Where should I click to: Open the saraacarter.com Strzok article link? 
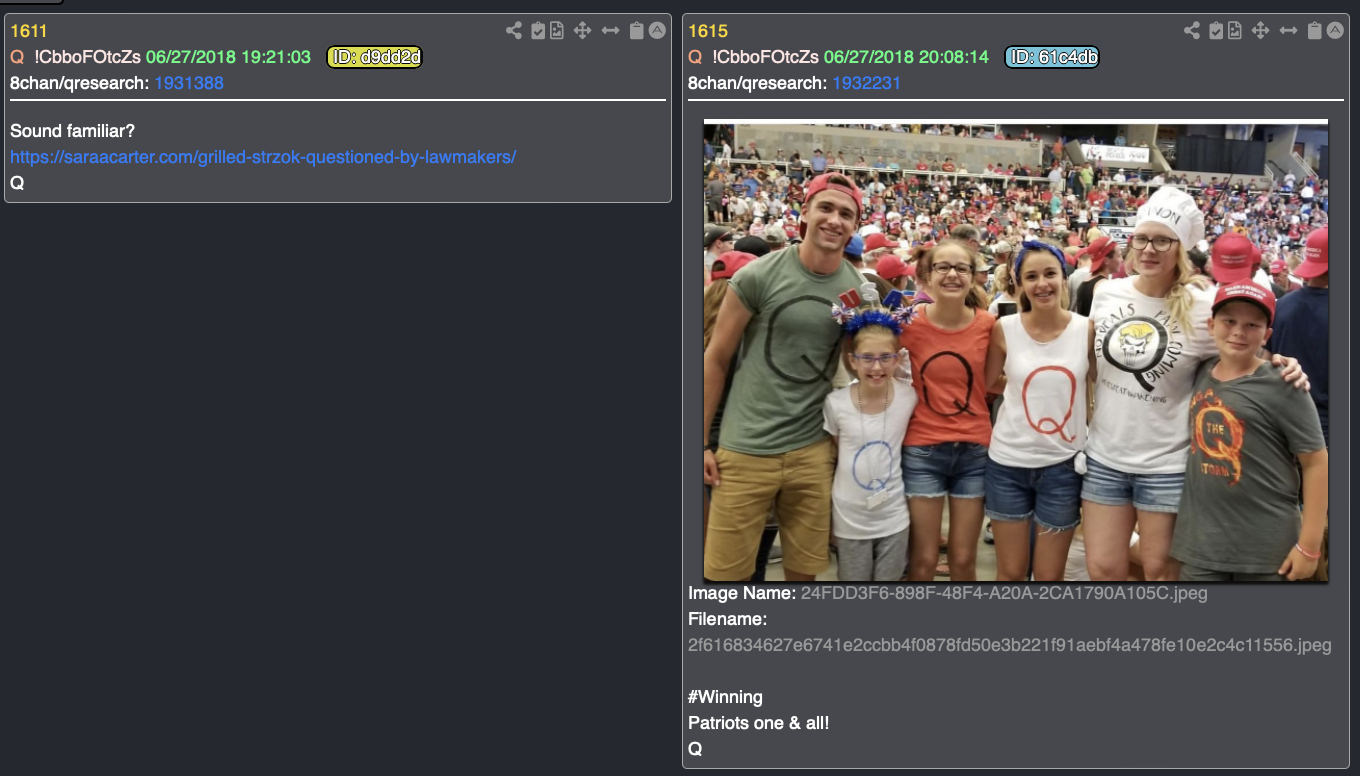point(263,157)
